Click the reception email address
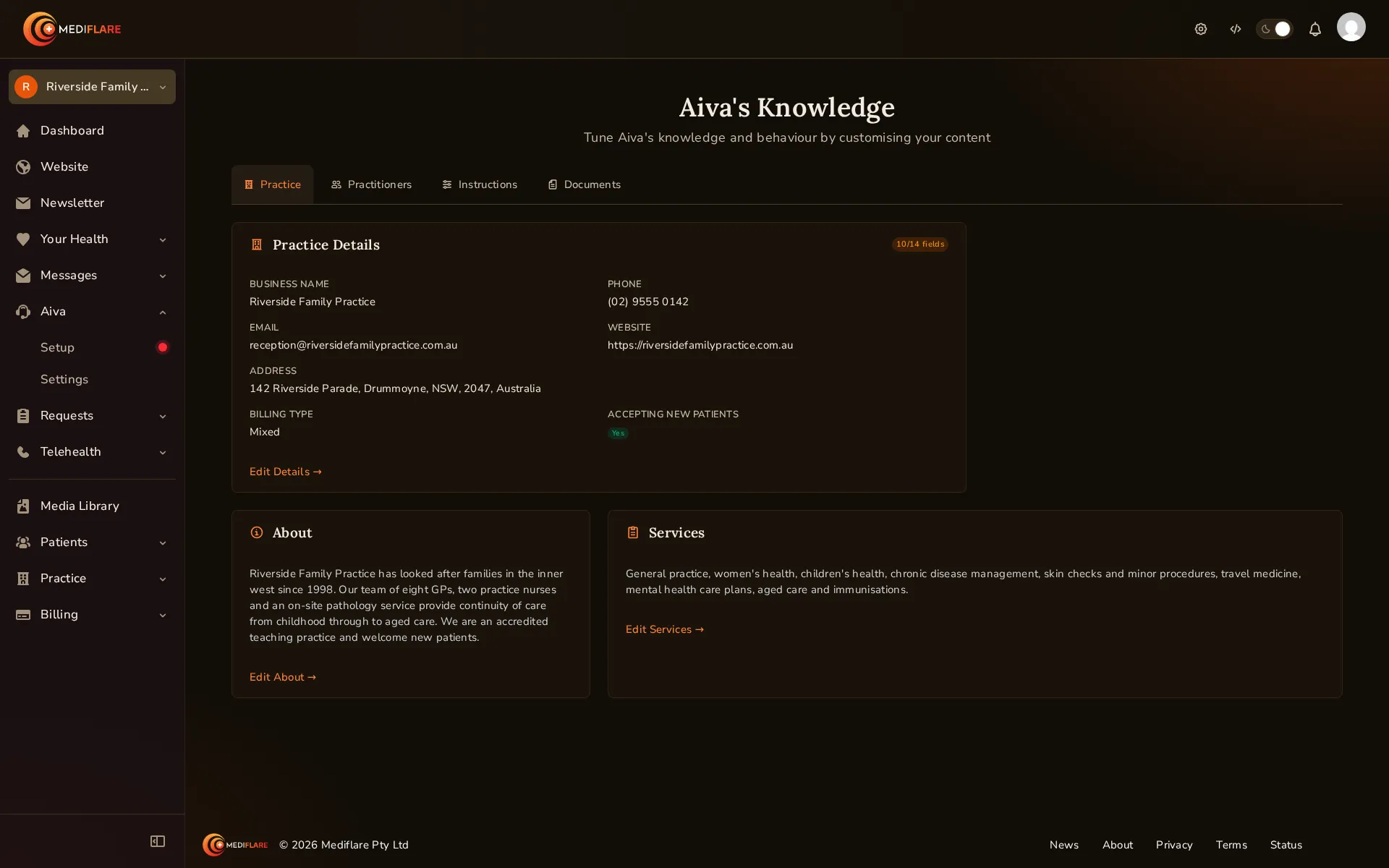Image resolution: width=1389 pixels, height=868 pixels. (353, 345)
